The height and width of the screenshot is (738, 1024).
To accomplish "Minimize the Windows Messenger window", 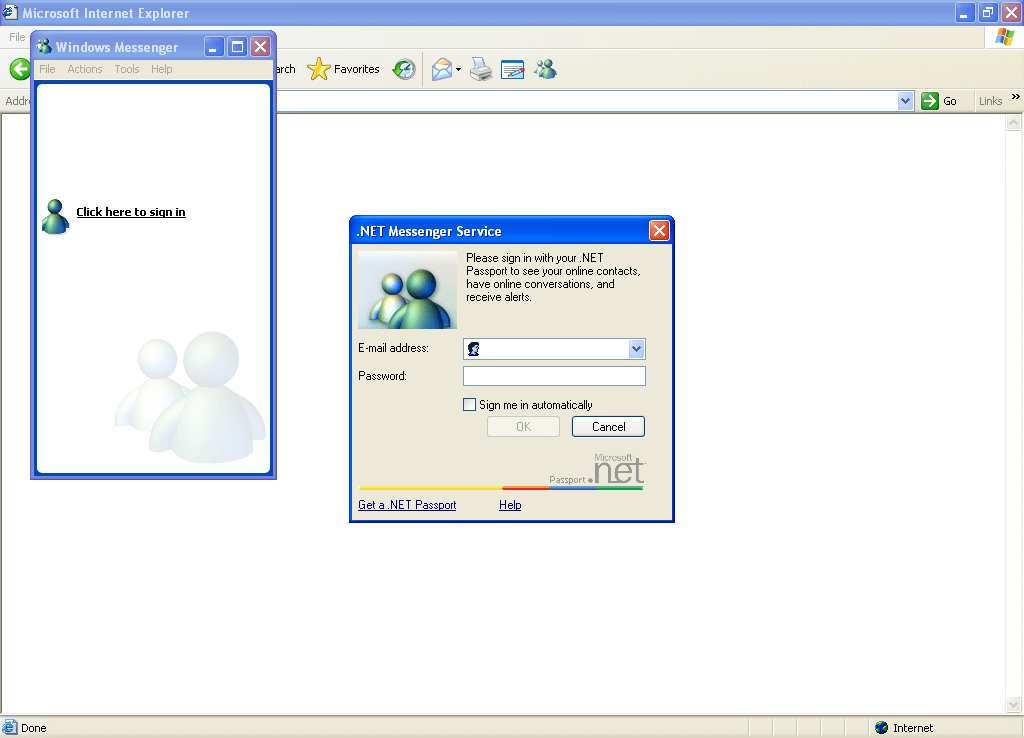I will click(214, 46).
